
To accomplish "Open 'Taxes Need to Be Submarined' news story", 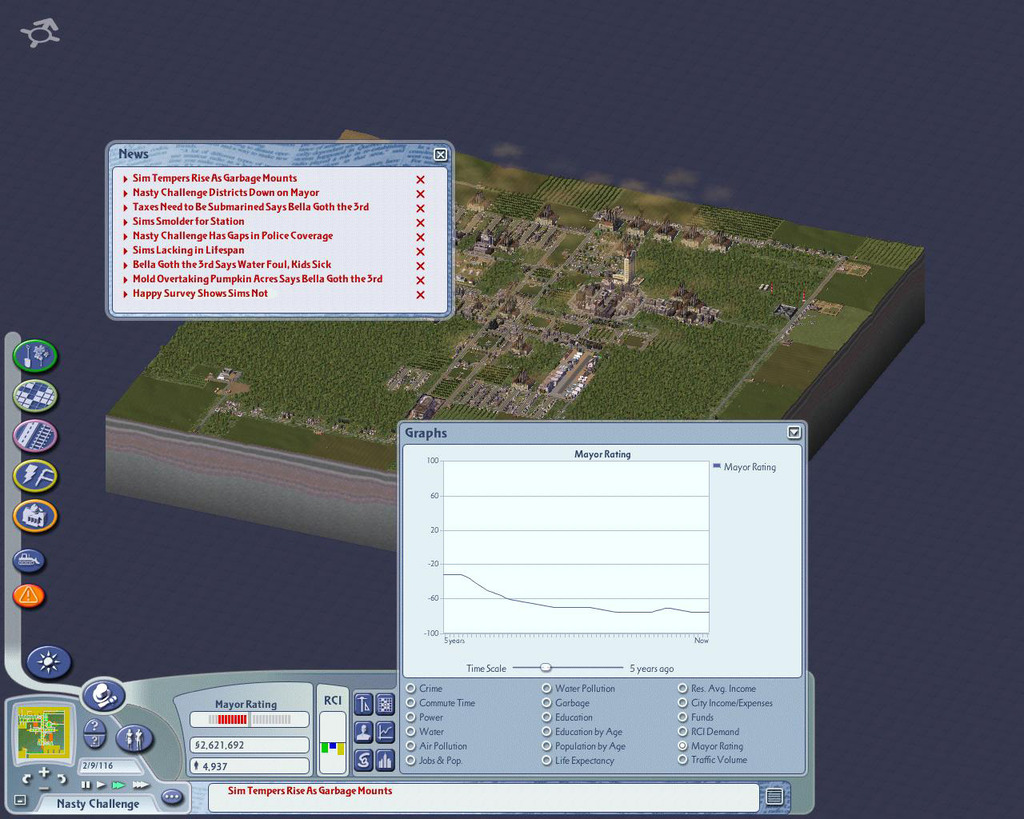I will click(x=251, y=207).
